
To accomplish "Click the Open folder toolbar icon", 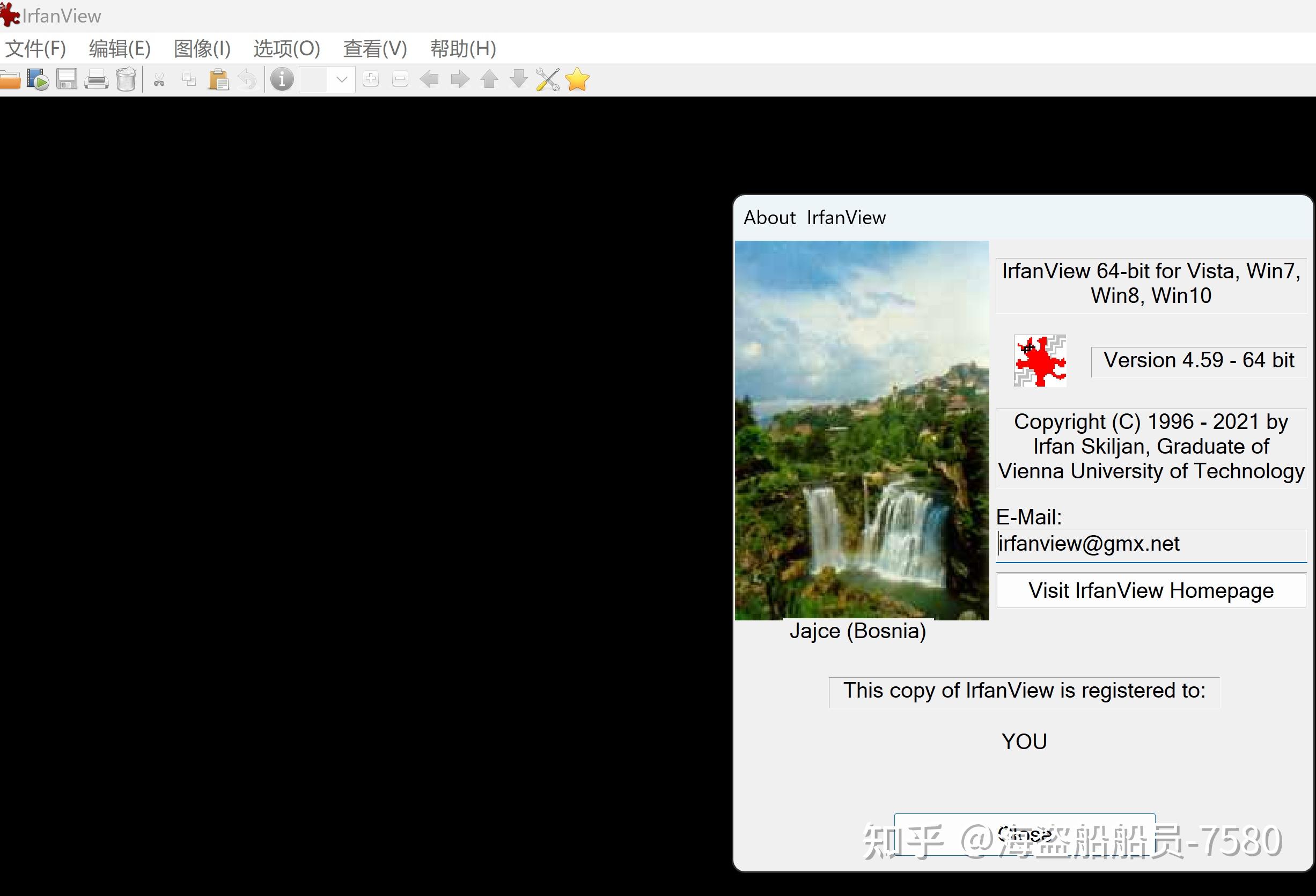I will coord(10,80).
